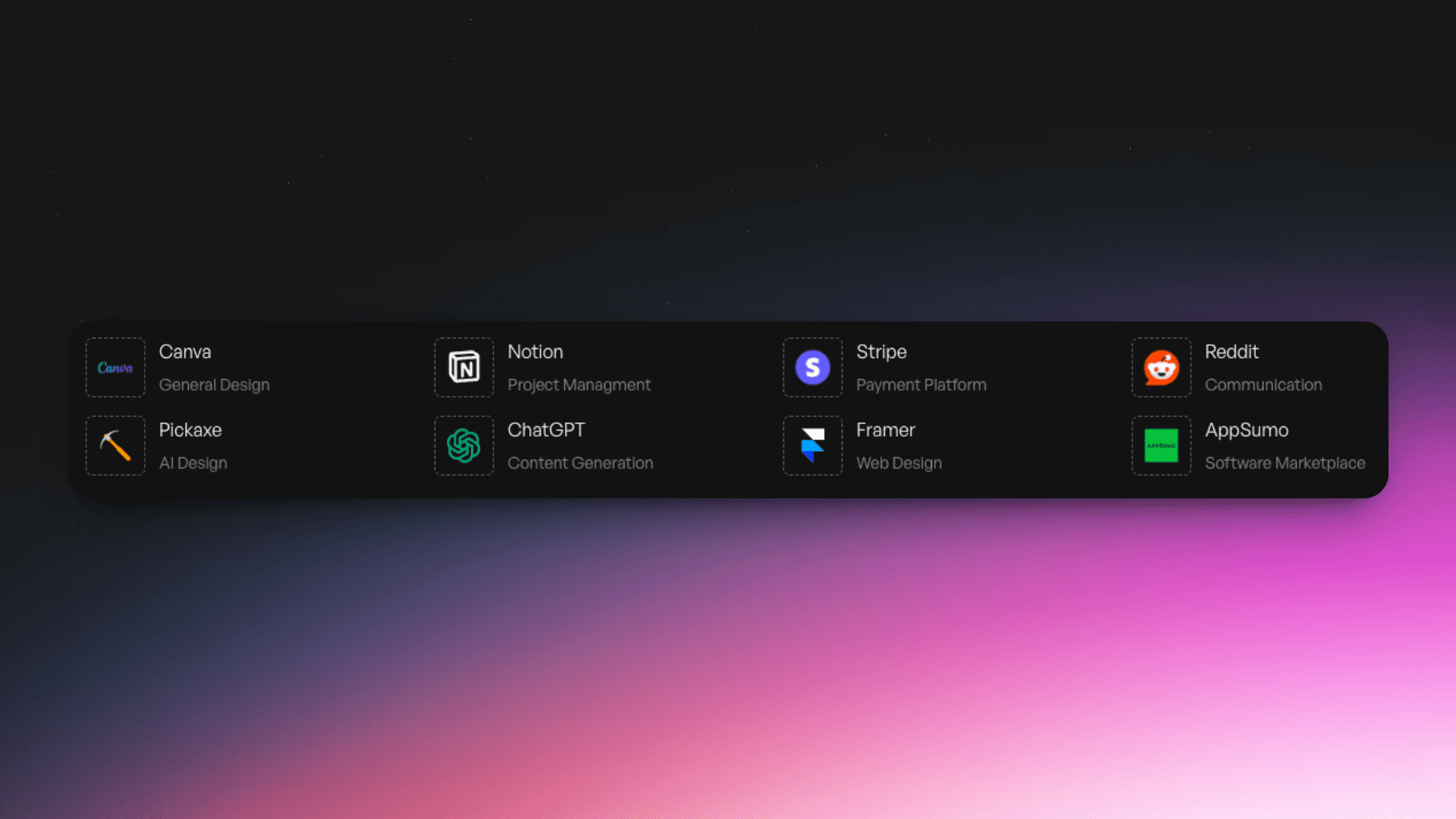Open the Framer tool title
Viewport: 1456px width, 819px height.
[886, 430]
